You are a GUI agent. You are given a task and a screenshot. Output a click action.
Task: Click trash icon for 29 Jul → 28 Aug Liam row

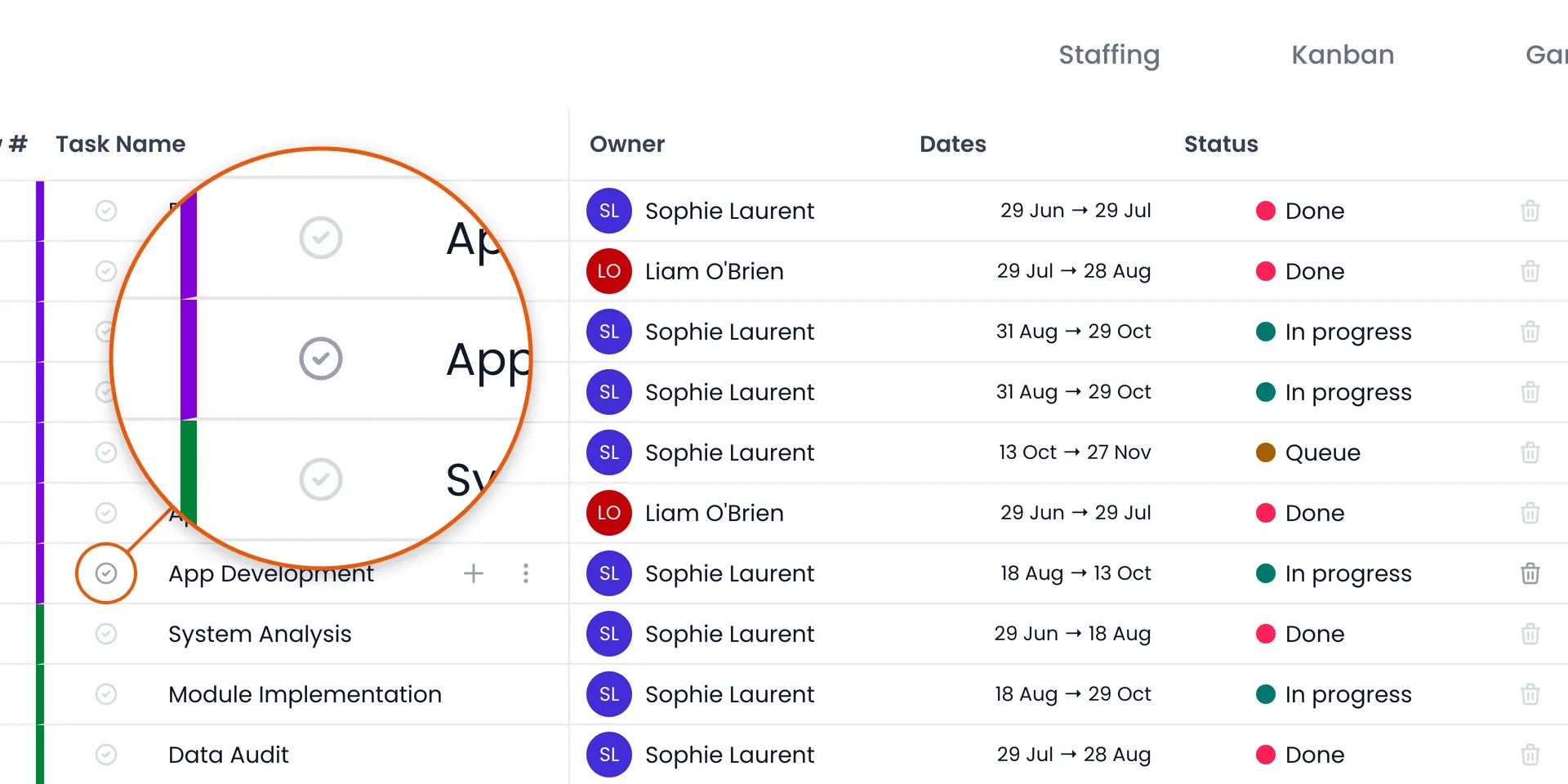pos(1530,271)
